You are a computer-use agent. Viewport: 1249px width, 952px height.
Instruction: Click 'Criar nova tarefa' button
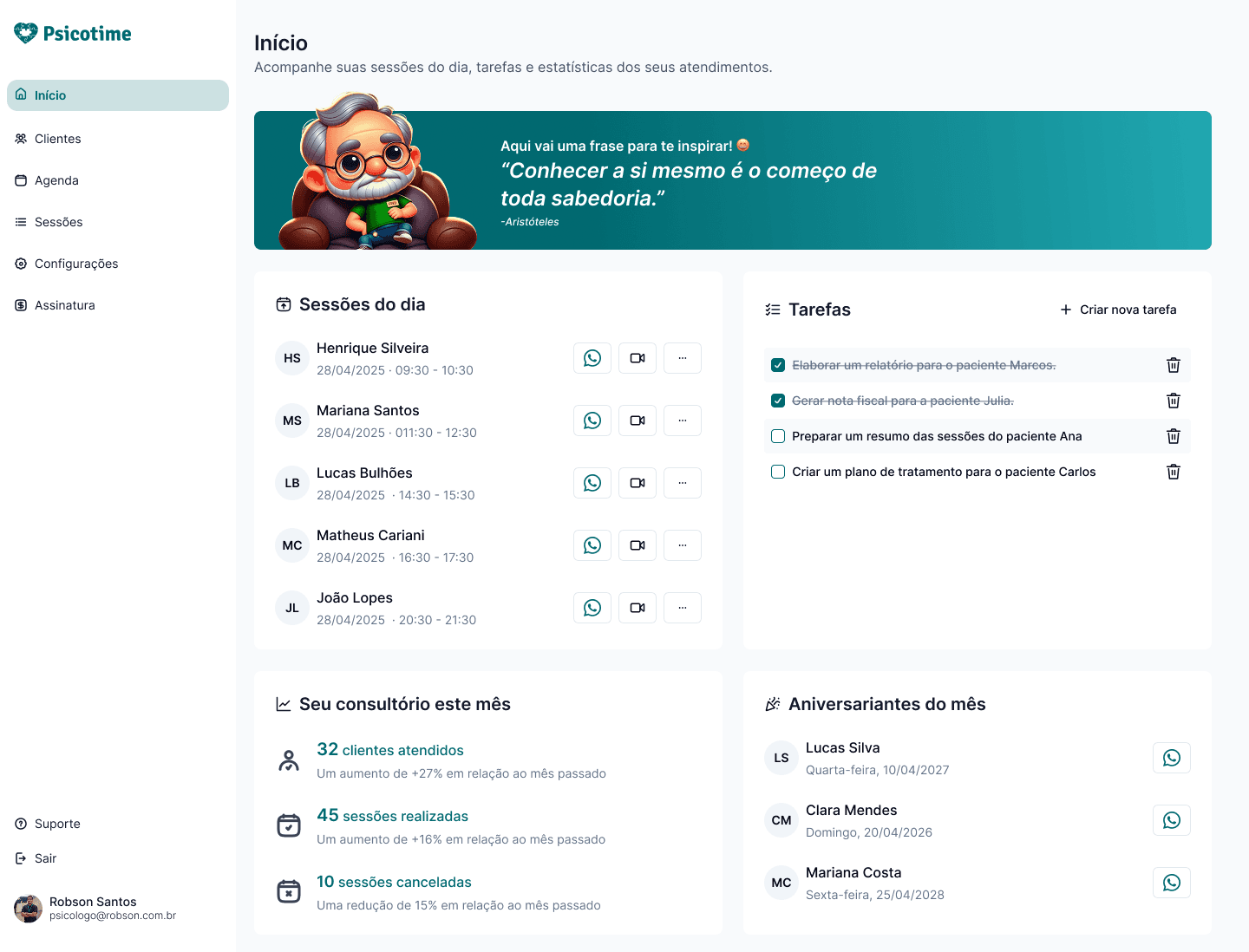(x=1118, y=310)
